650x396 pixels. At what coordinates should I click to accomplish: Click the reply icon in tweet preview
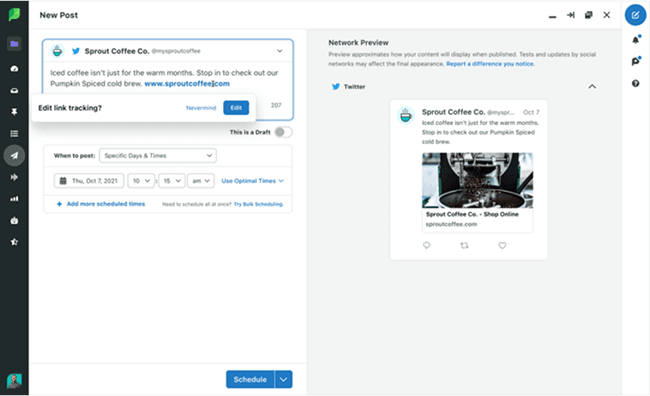pyautogui.click(x=427, y=245)
